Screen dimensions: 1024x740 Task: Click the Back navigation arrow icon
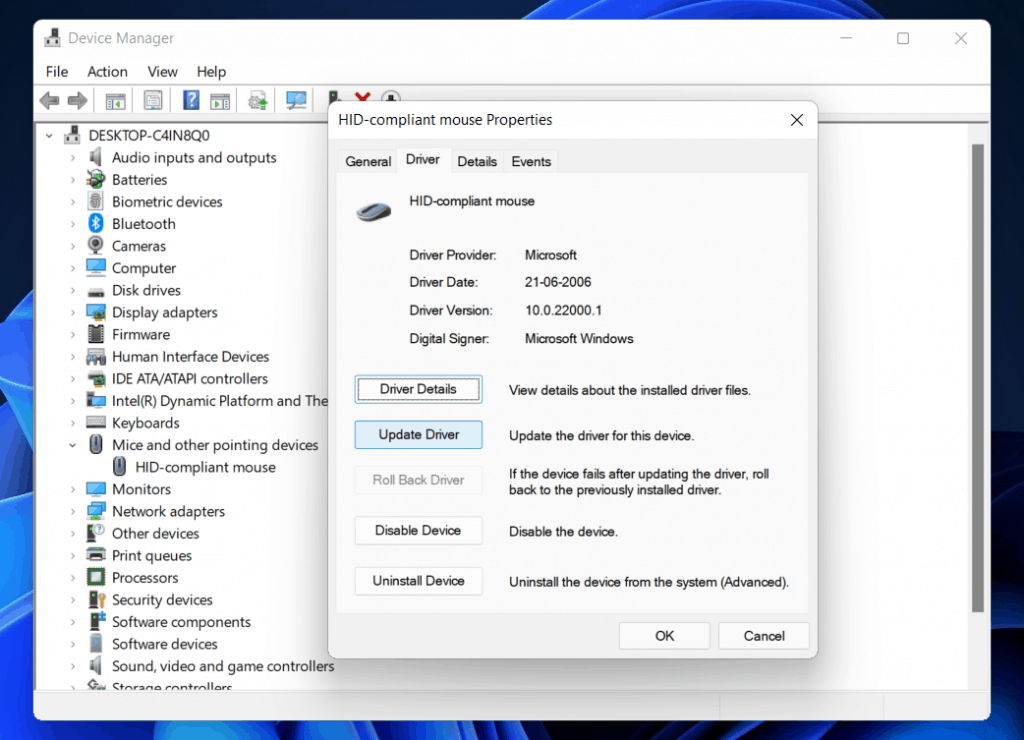click(49, 100)
